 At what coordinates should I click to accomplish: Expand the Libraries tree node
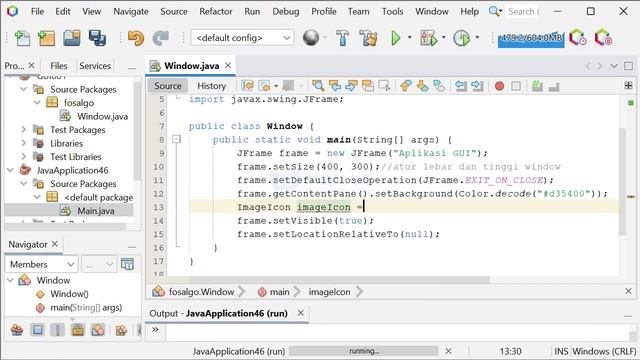tap(24, 143)
